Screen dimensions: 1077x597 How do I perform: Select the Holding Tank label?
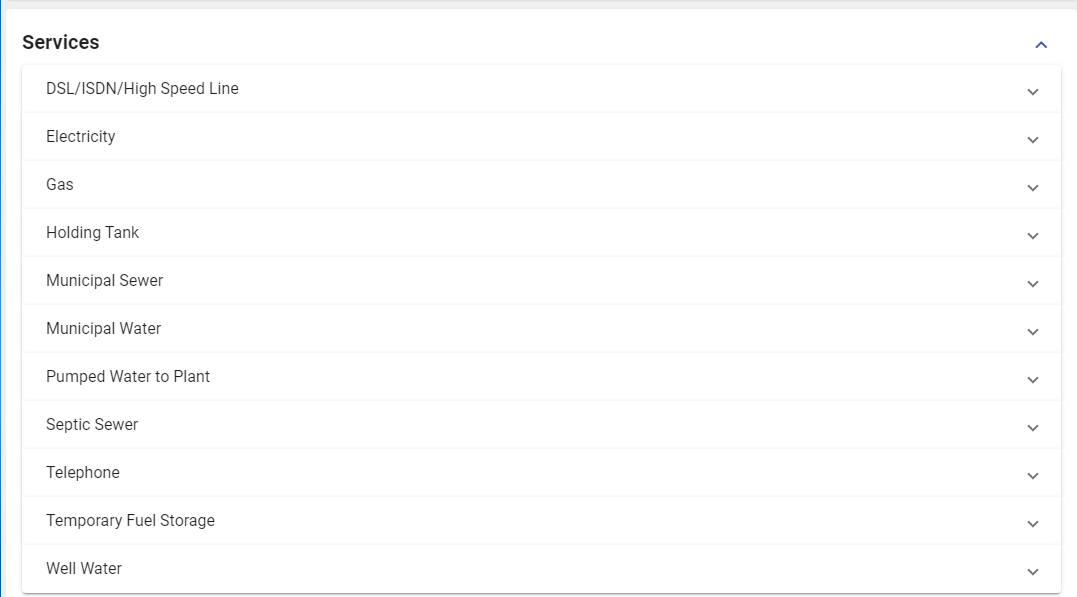92,233
